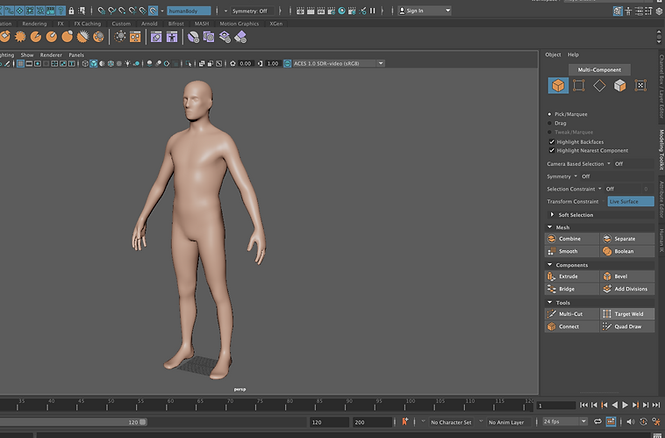Open the FX Caching shelf tab
This screenshot has height=438, width=665.
coord(87,24)
